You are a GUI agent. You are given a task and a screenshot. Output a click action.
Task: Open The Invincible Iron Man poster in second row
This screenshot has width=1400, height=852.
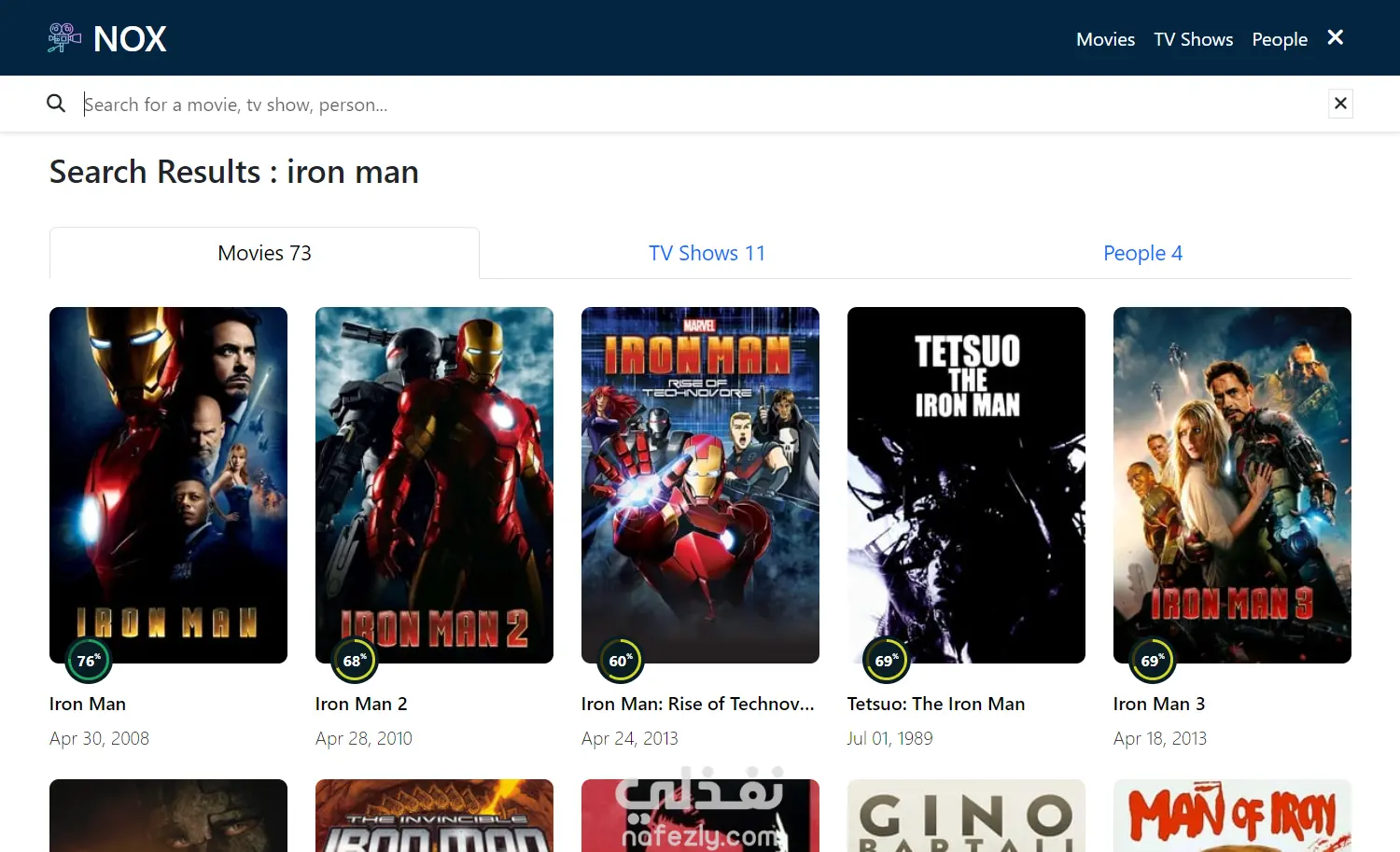434,816
